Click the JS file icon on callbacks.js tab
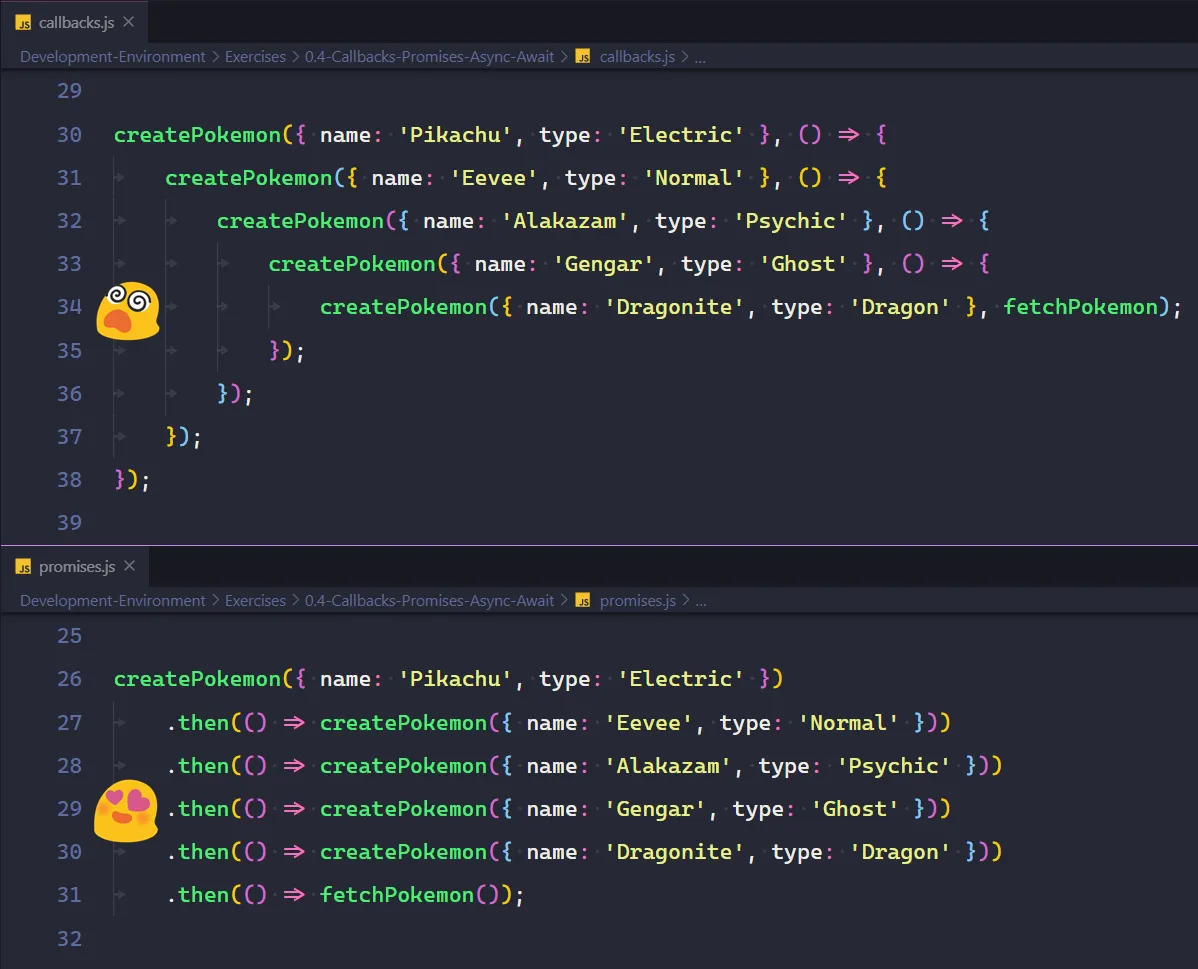Image resolution: width=1198 pixels, height=969 pixels. [24, 24]
